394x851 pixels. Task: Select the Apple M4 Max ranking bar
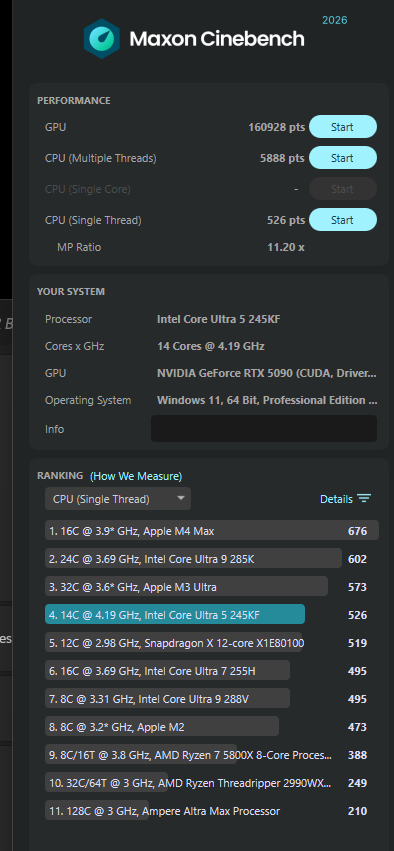pos(212,531)
